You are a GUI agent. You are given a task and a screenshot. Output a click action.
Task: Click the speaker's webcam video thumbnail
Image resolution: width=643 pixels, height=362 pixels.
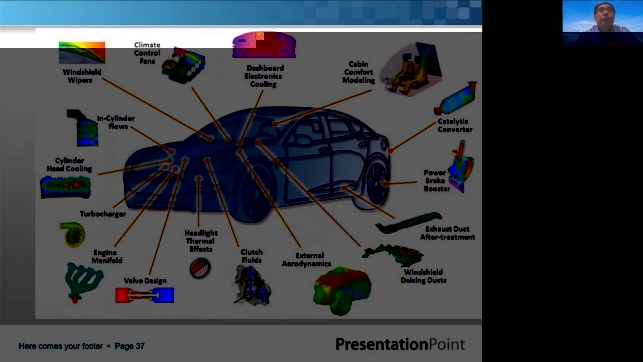pos(602,23)
